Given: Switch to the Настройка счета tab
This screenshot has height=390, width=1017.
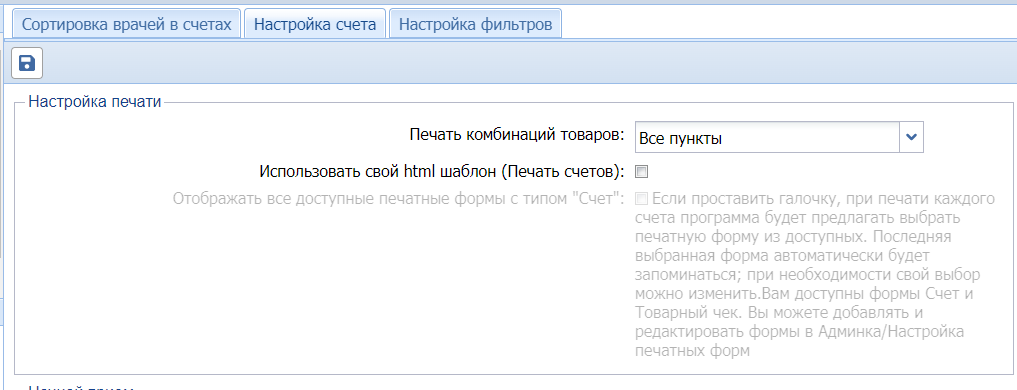Looking at the screenshot, I should (x=315, y=25).
